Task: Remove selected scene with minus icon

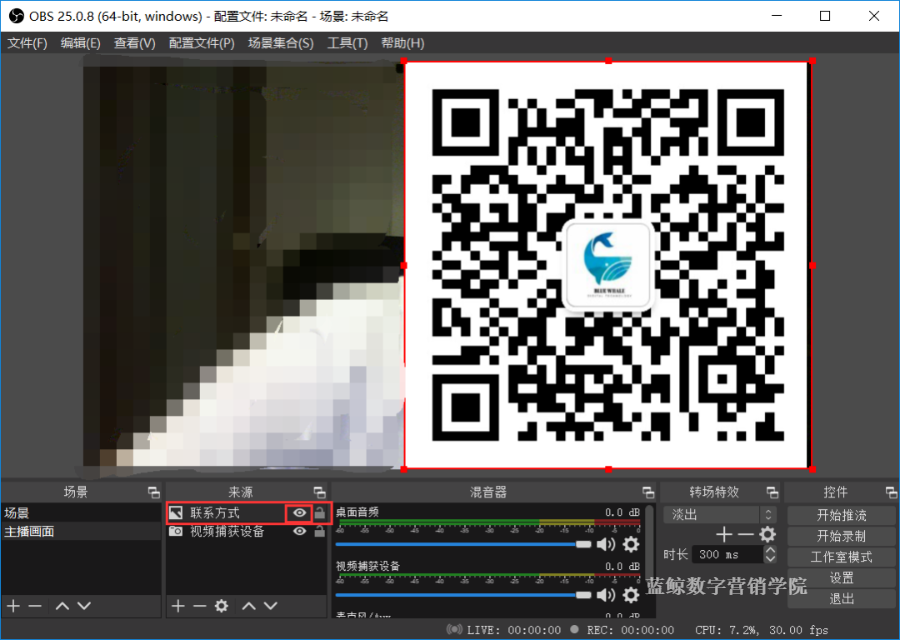Action: coord(35,606)
